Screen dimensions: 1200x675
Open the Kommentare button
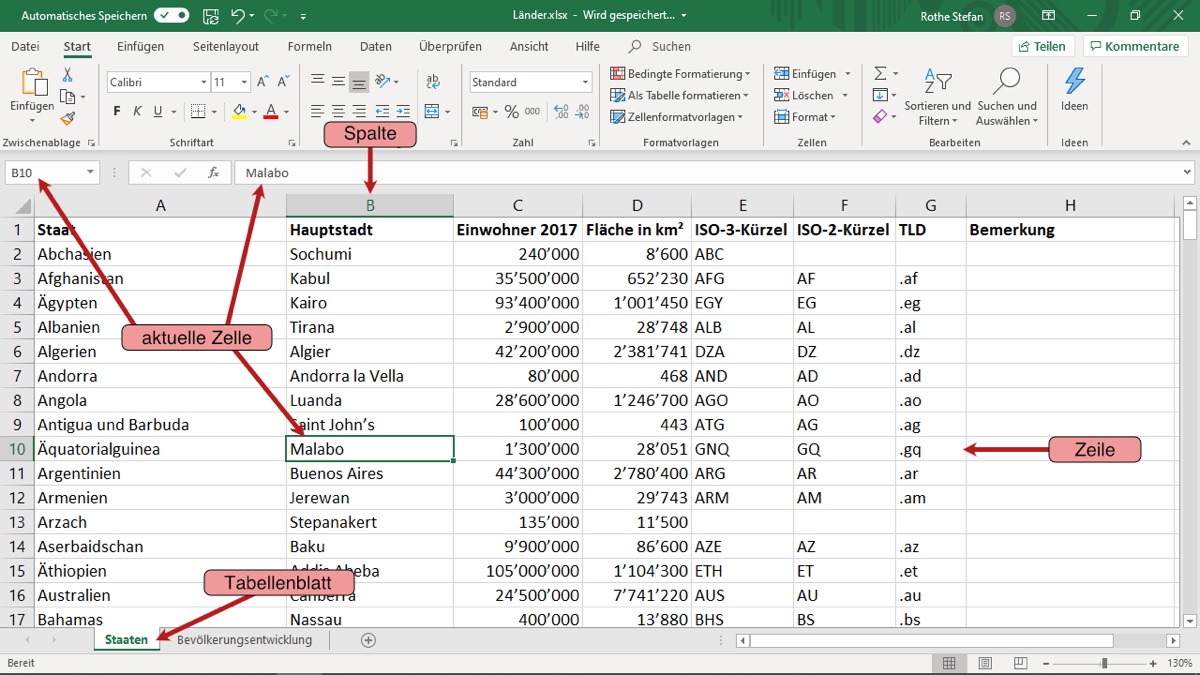coord(1135,47)
